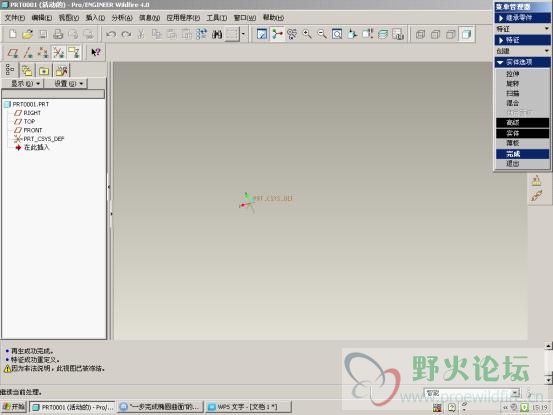Viewport: 553px width, 415px height.
Task: Click the Repaint screen icon
Action: (262, 34)
